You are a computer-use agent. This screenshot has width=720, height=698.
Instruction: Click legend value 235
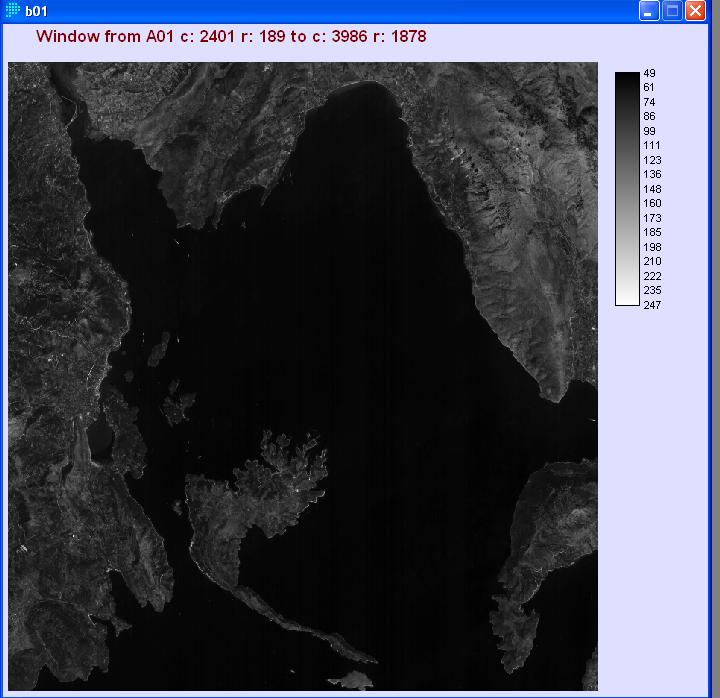point(652,290)
